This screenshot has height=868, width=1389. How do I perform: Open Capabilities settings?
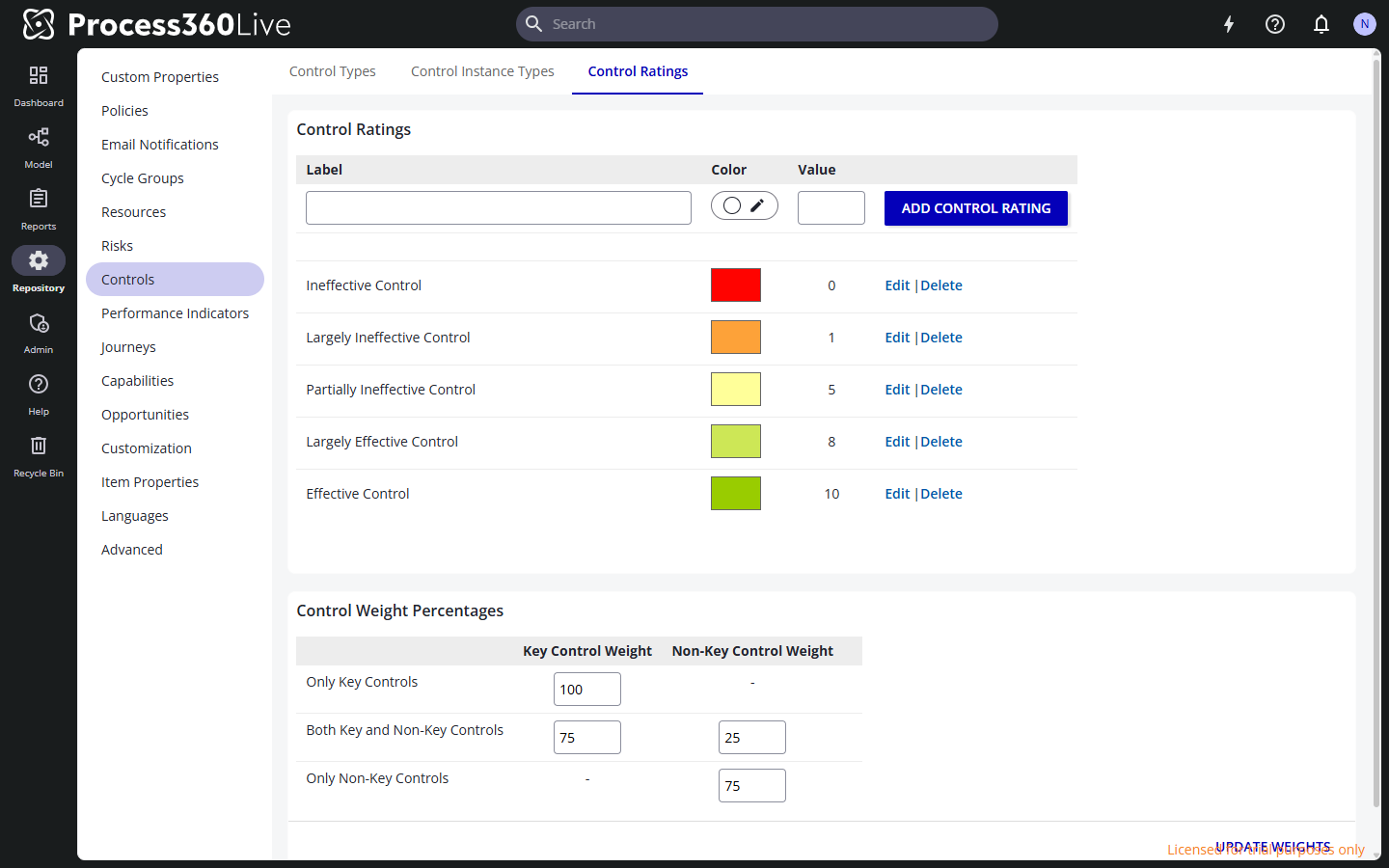138,381
